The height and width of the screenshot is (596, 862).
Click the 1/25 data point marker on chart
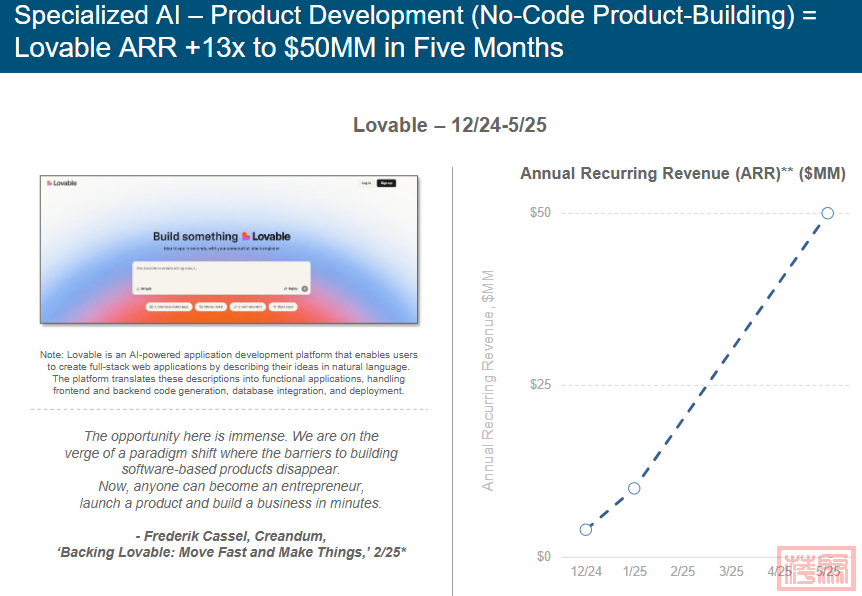634,488
